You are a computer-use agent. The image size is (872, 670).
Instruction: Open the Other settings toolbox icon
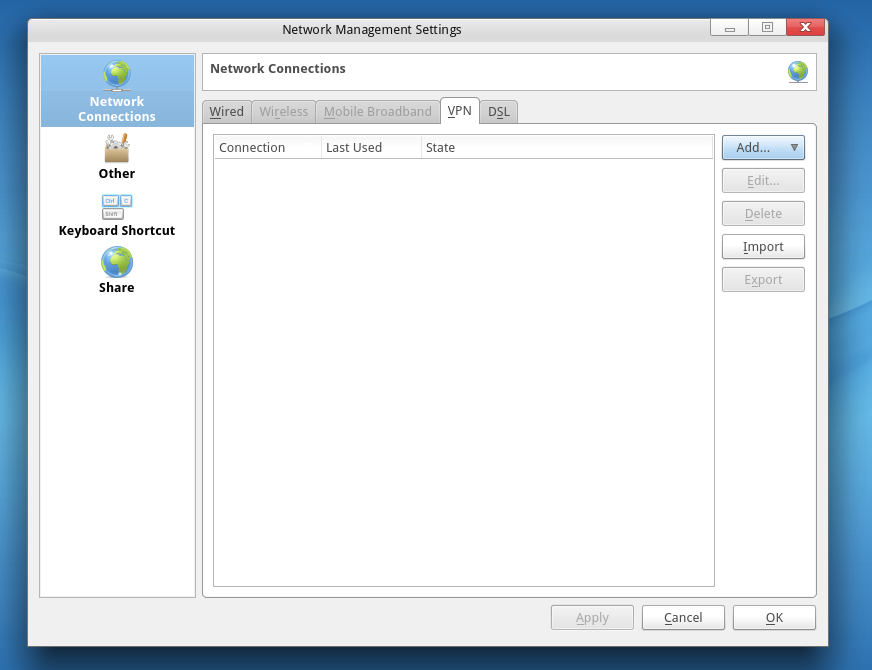pyautogui.click(x=117, y=148)
